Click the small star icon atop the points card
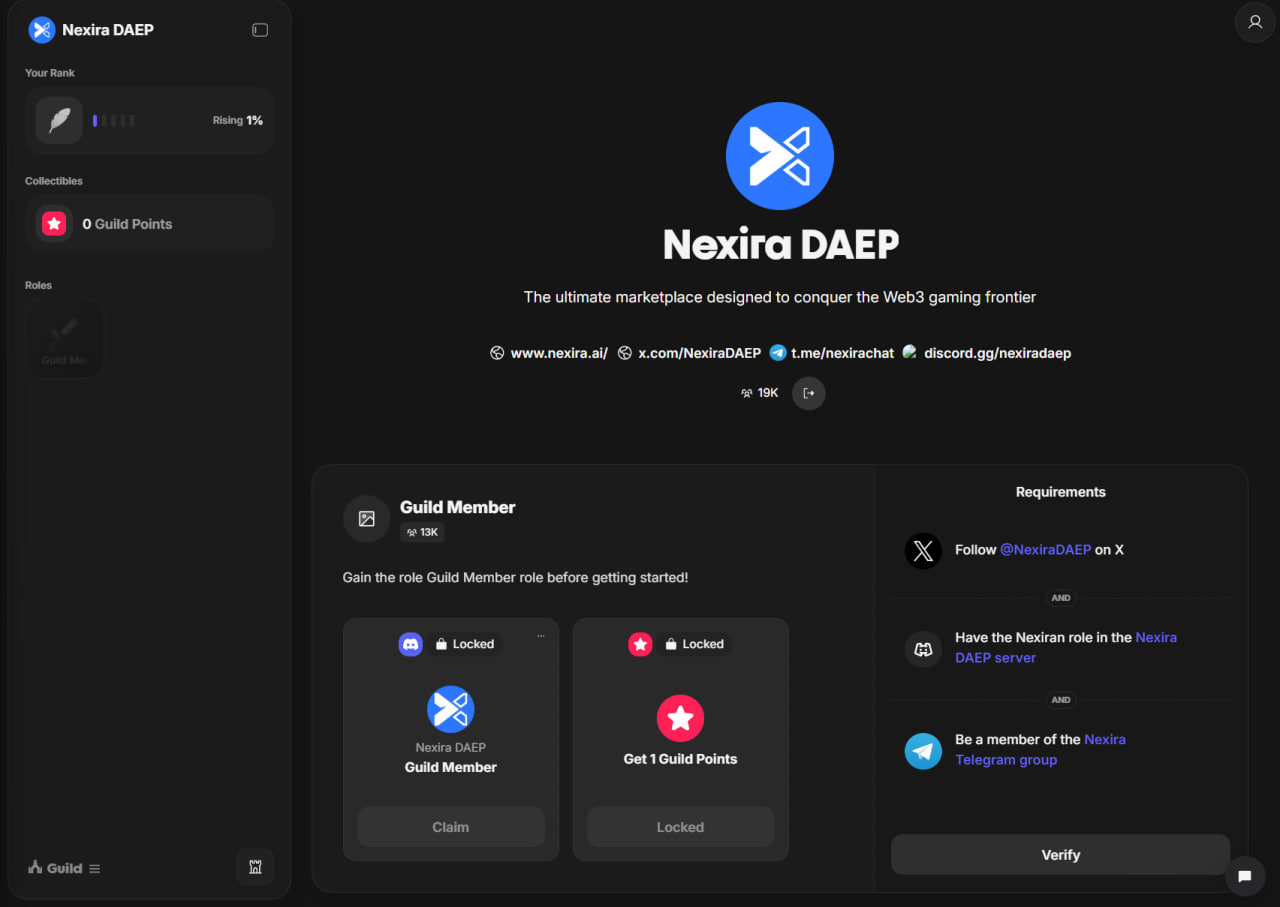The width and height of the screenshot is (1280, 907). [640, 644]
